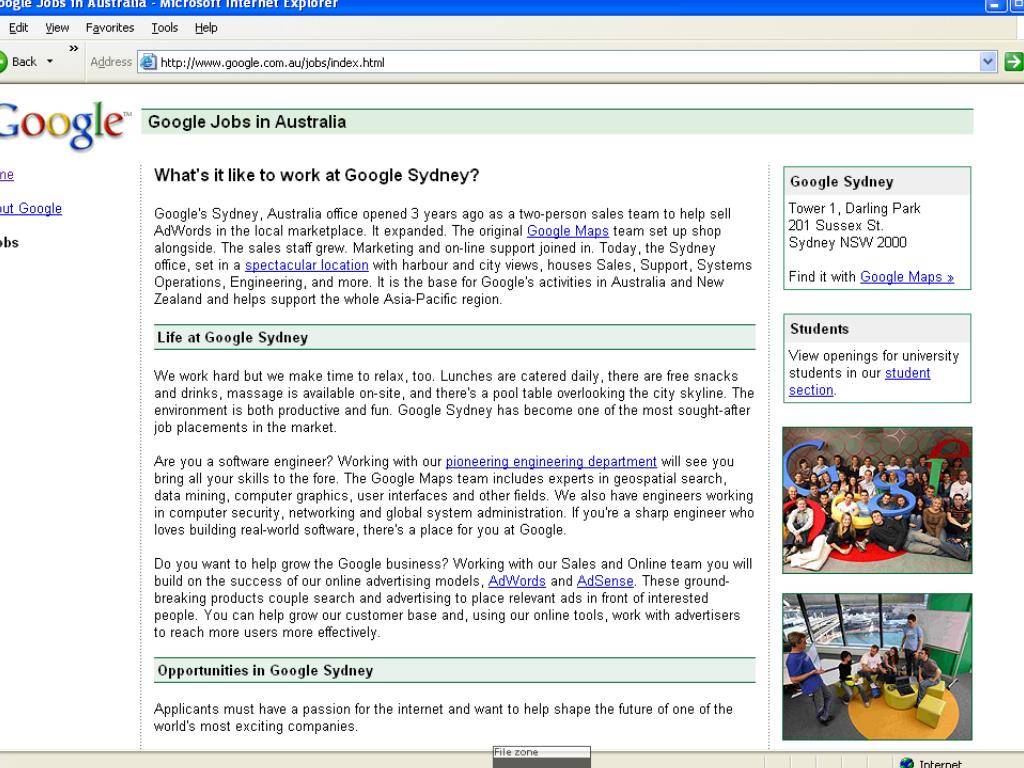Click the heading 'What's it like to work at Google Sydney?'
Image resolution: width=1024 pixels, height=768 pixels.
click(x=317, y=175)
